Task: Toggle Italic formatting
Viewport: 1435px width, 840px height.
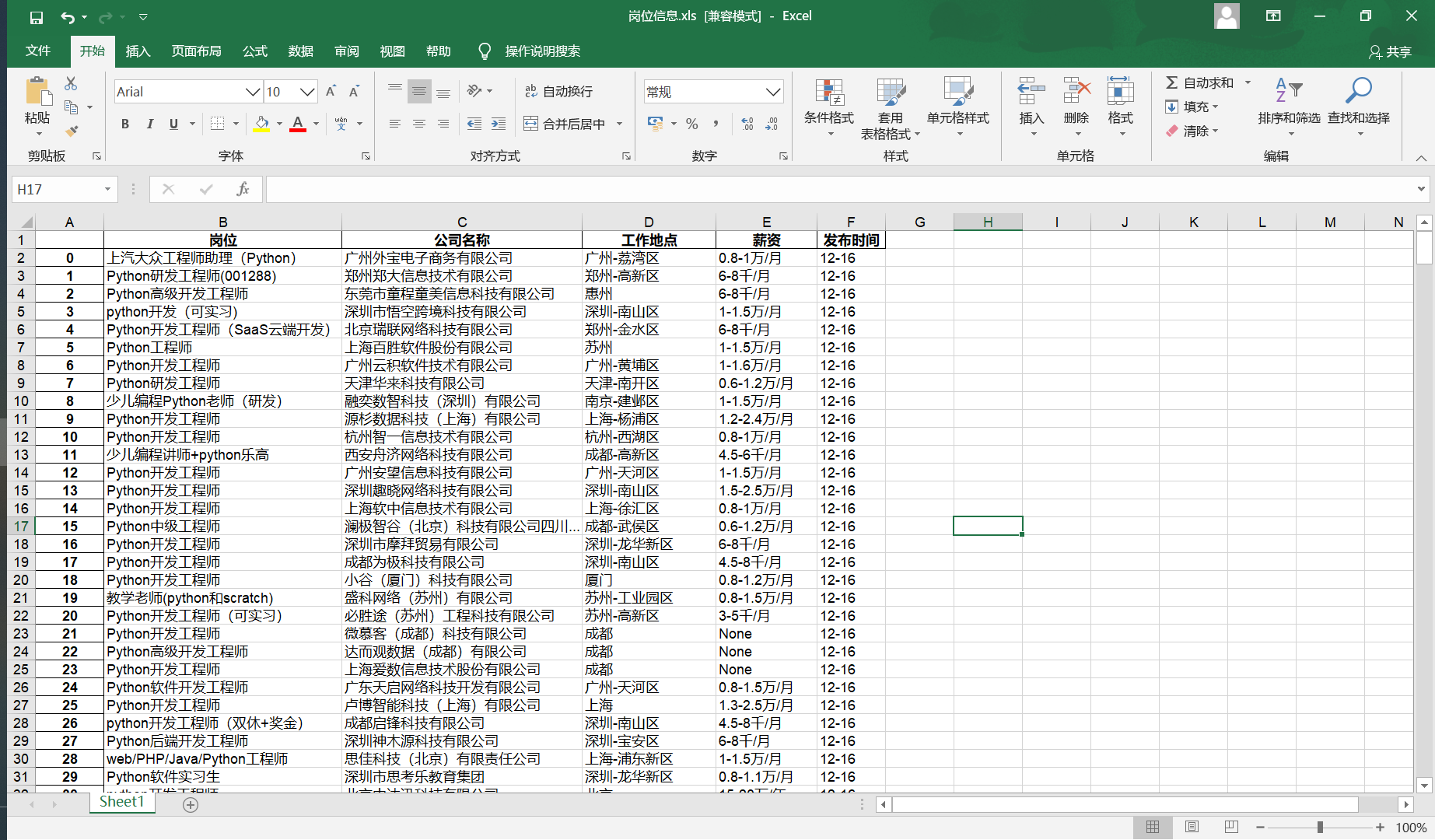Action: (150, 124)
